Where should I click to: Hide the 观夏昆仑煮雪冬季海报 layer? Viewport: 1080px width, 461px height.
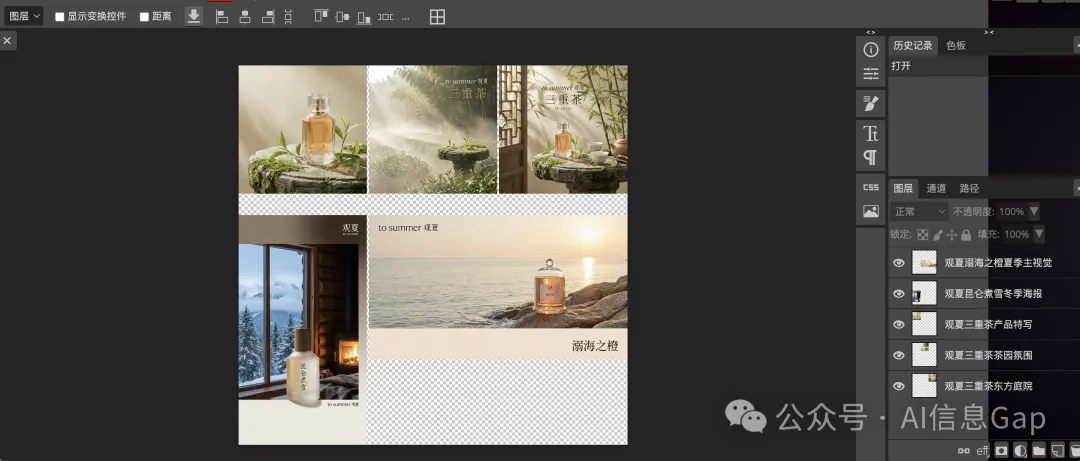(898, 294)
